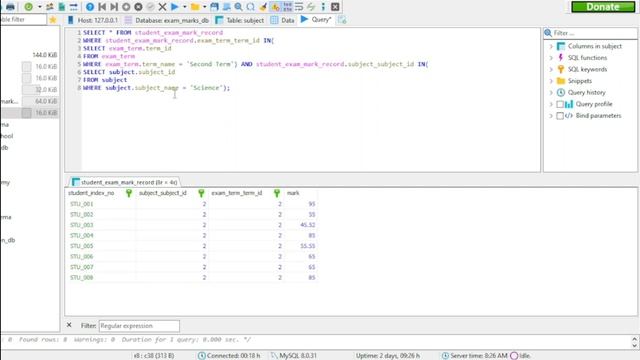This screenshot has height=360, width=640.
Task: Click the blue Help icon
Action: [x=90, y=7]
